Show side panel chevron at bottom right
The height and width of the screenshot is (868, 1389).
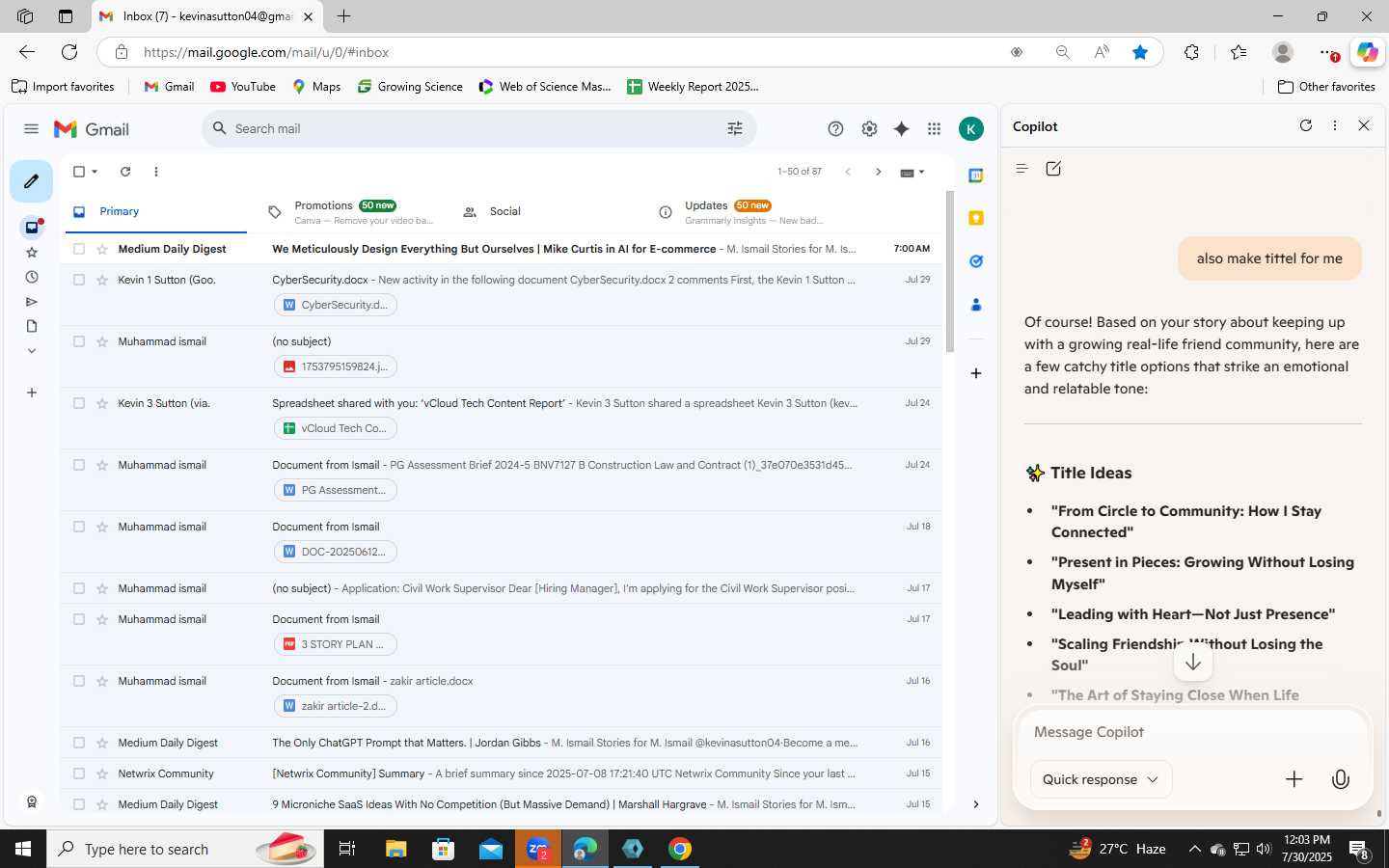[x=975, y=804]
